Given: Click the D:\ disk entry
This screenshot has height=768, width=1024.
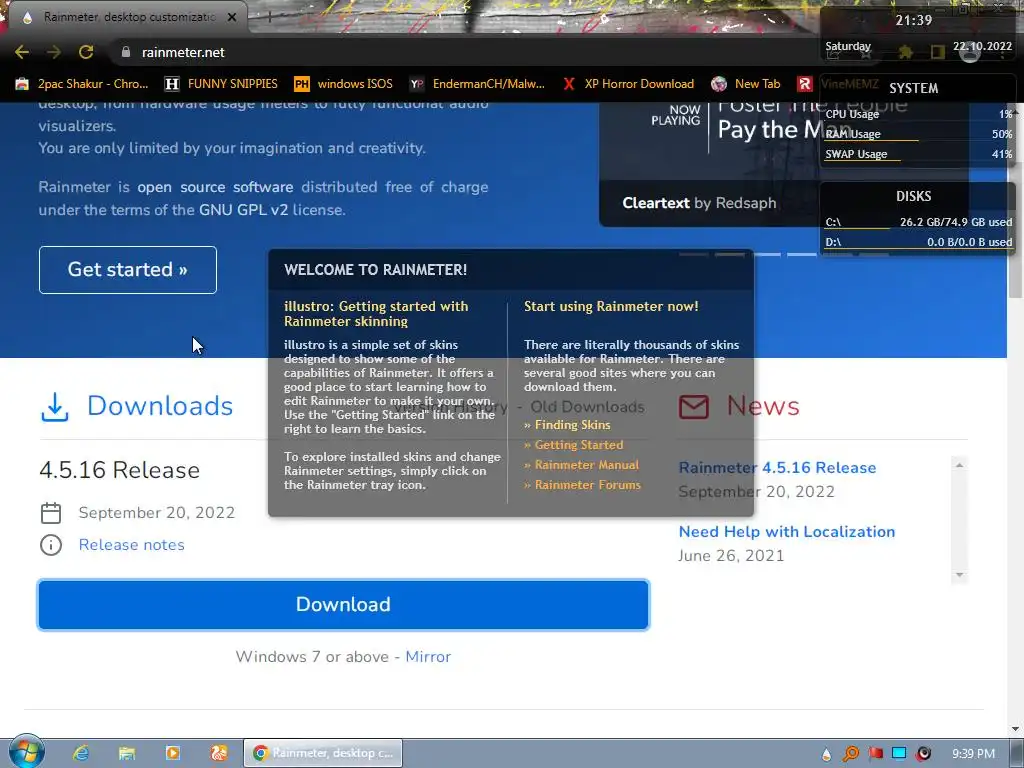Looking at the screenshot, I should [918, 242].
